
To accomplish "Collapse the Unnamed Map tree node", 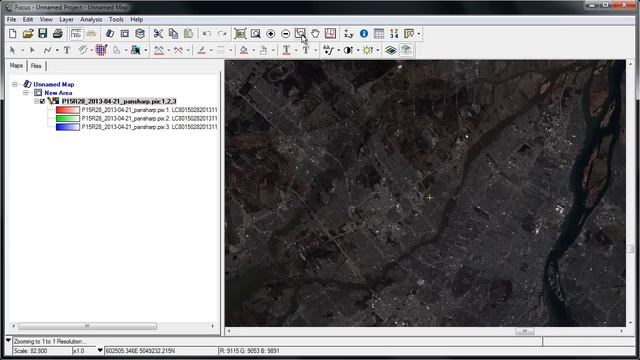I will (15, 84).
